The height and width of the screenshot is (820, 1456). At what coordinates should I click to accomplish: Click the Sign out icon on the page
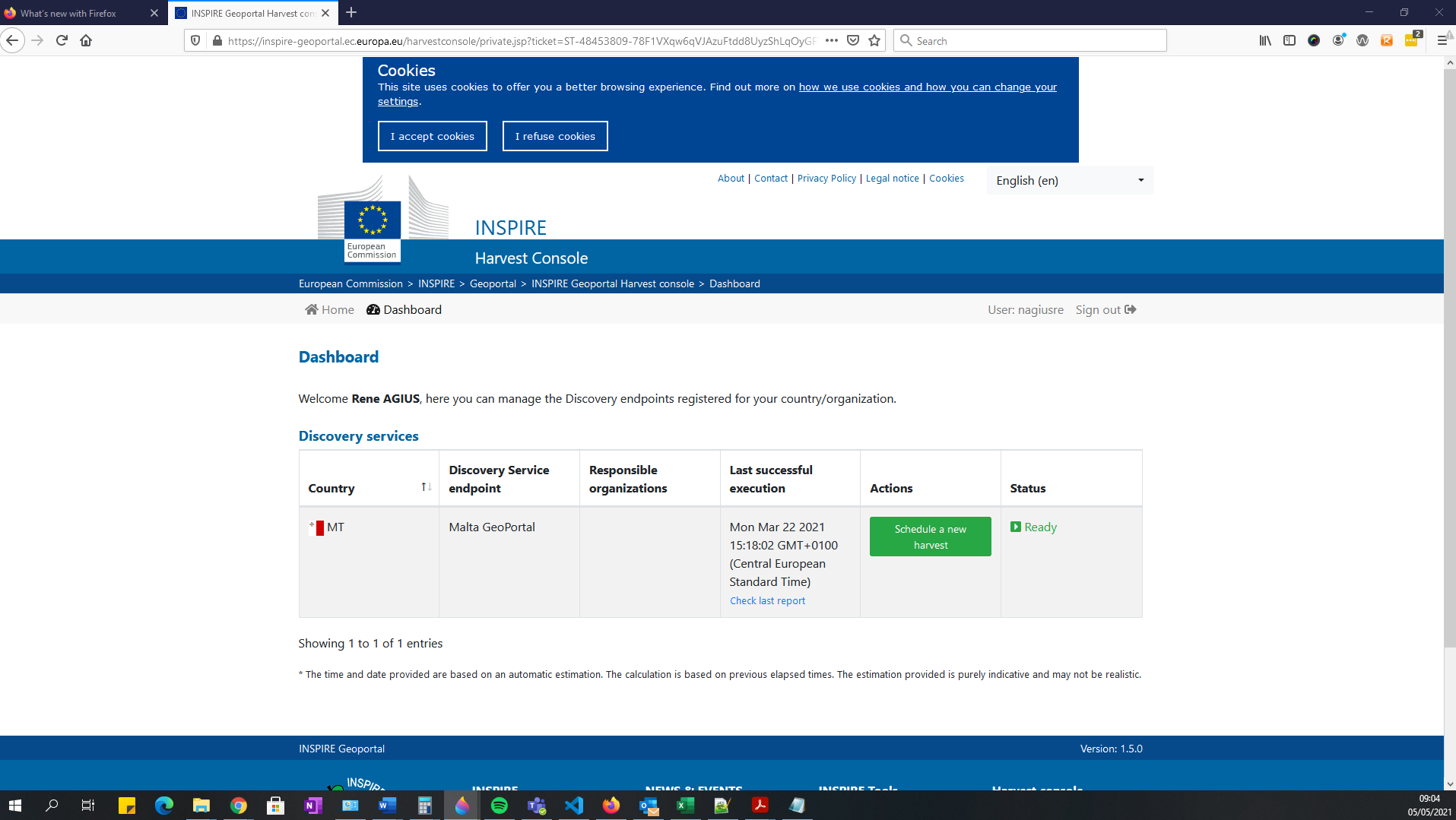[x=1130, y=309]
